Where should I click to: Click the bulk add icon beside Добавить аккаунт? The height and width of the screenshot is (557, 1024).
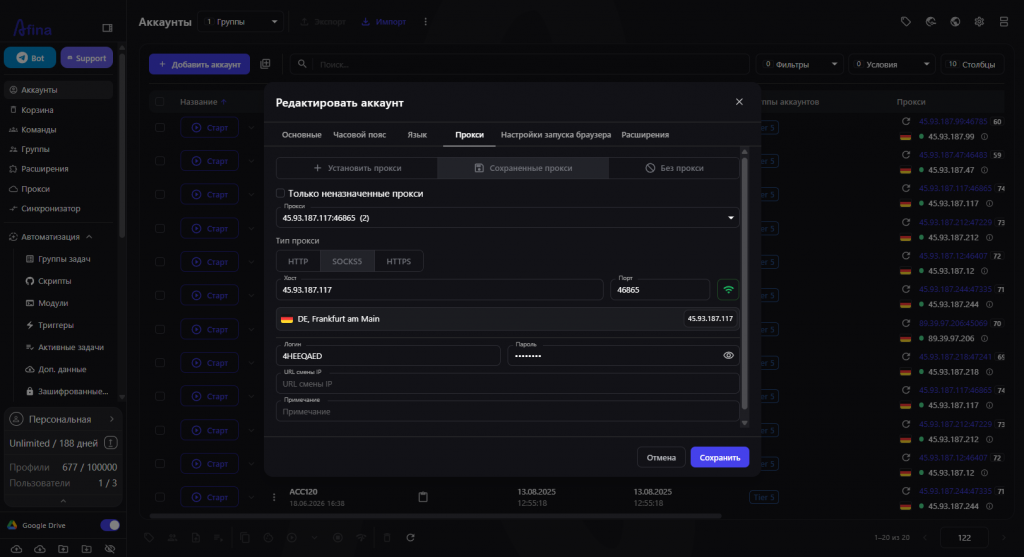pos(265,64)
